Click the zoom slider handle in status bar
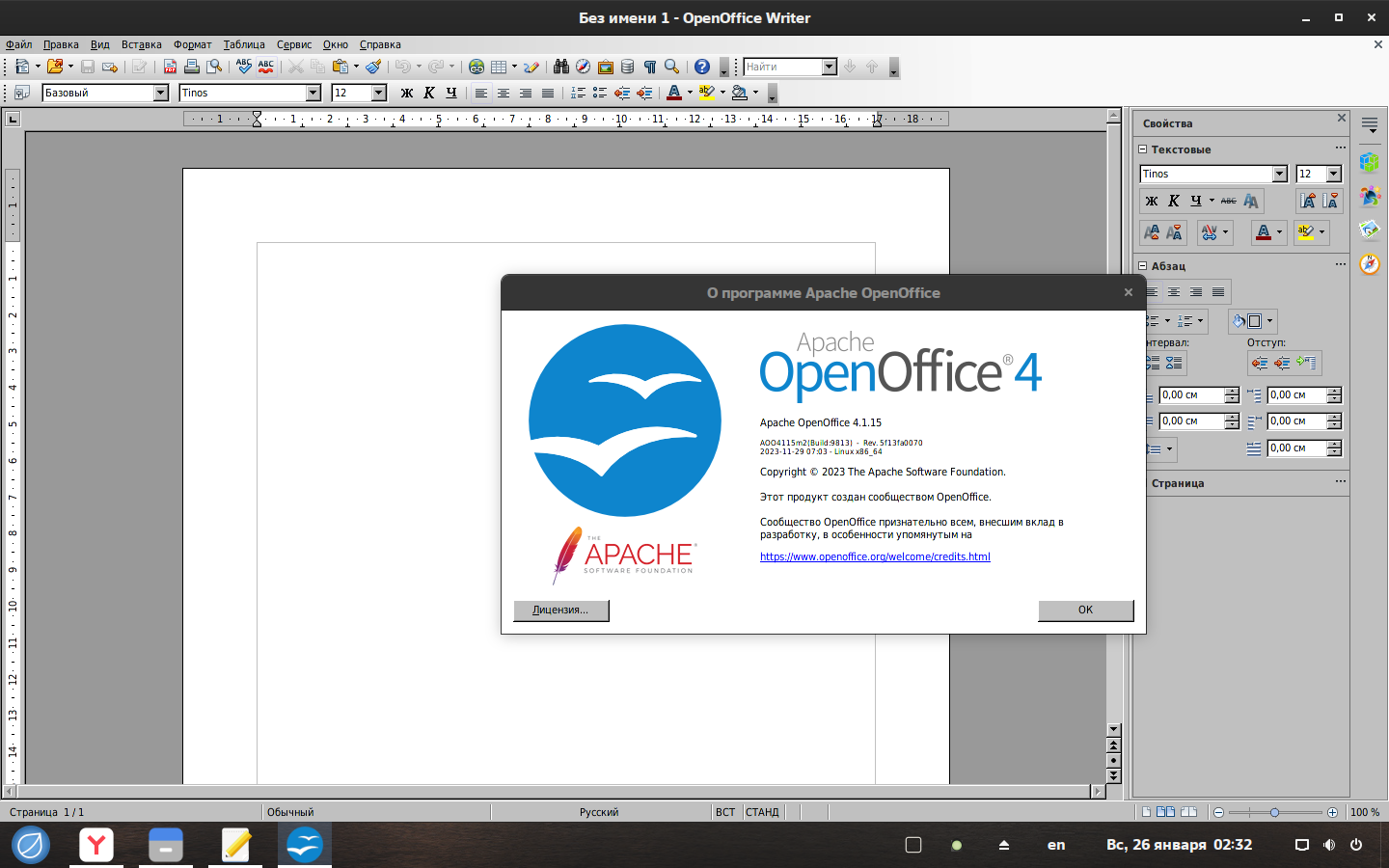The height and width of the screenshot is (868, 1389). [x=1274, y=812]
